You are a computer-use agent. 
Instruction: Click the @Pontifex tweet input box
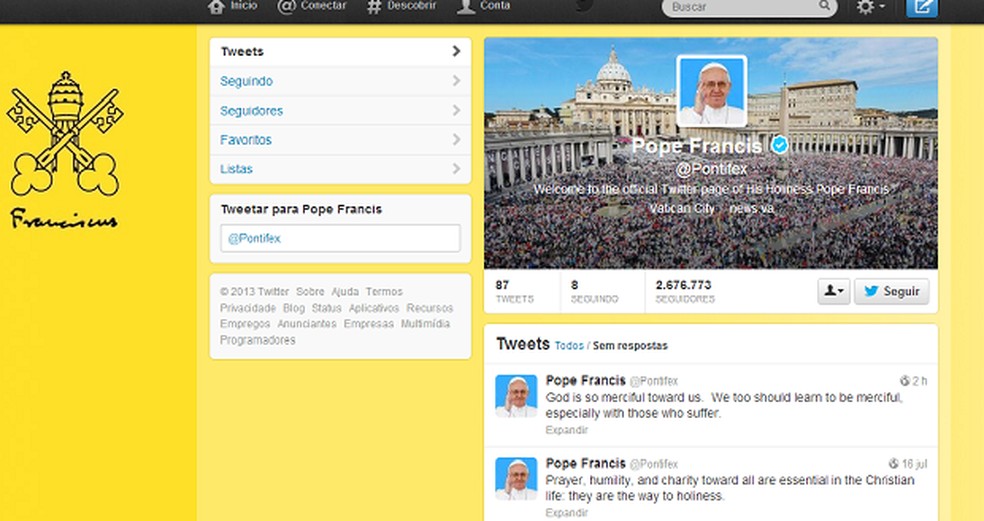click(340, 239)
